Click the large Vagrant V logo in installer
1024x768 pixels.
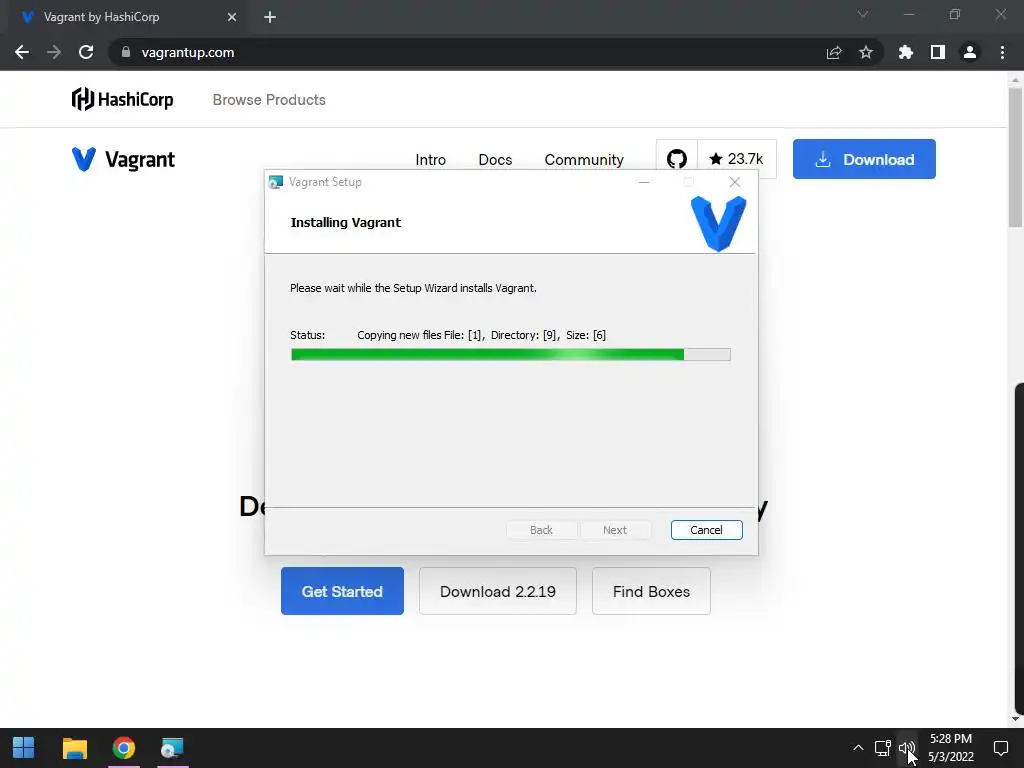(718, 223)
